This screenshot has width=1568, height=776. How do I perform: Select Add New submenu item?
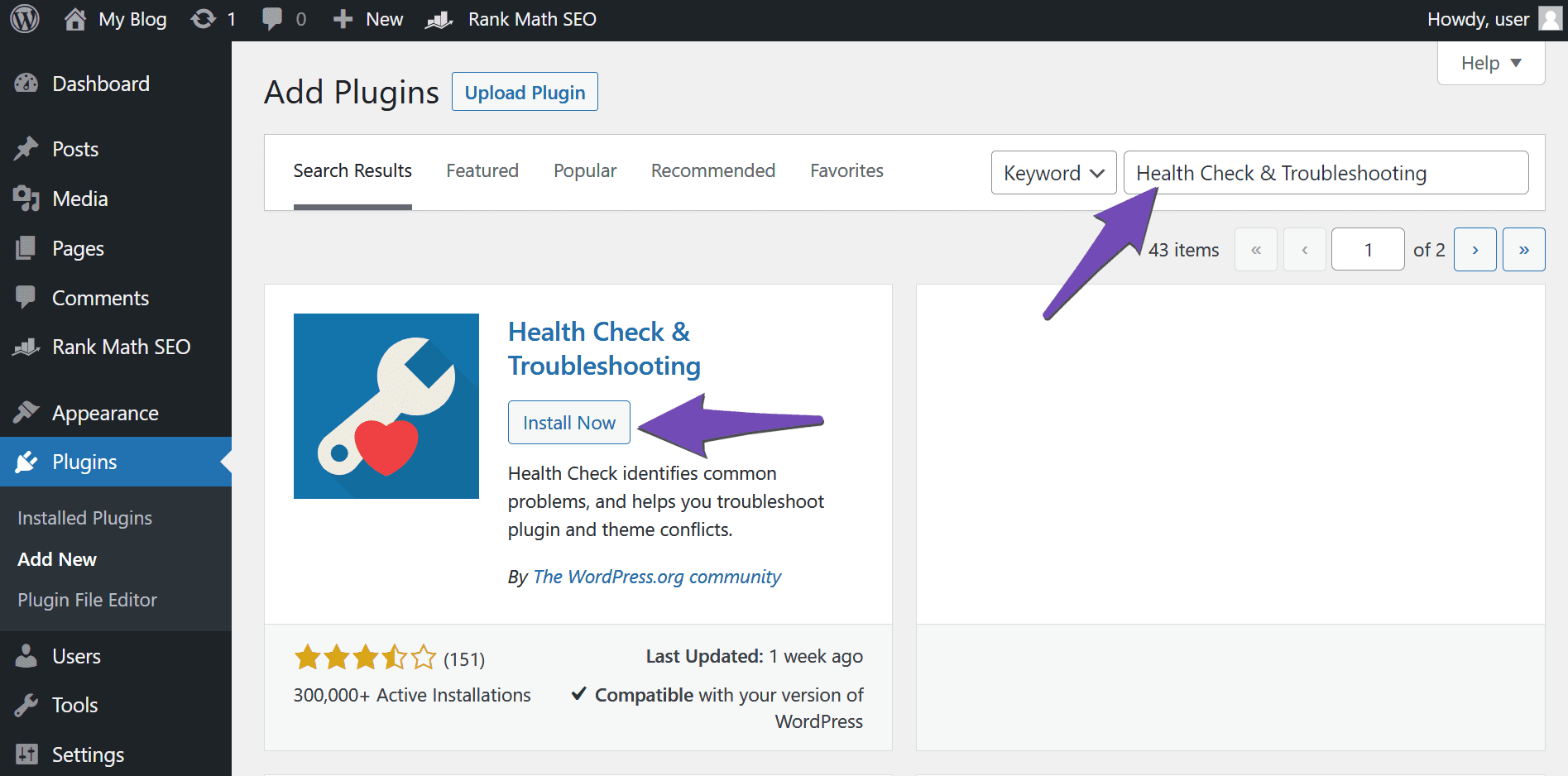pos(57,559)
